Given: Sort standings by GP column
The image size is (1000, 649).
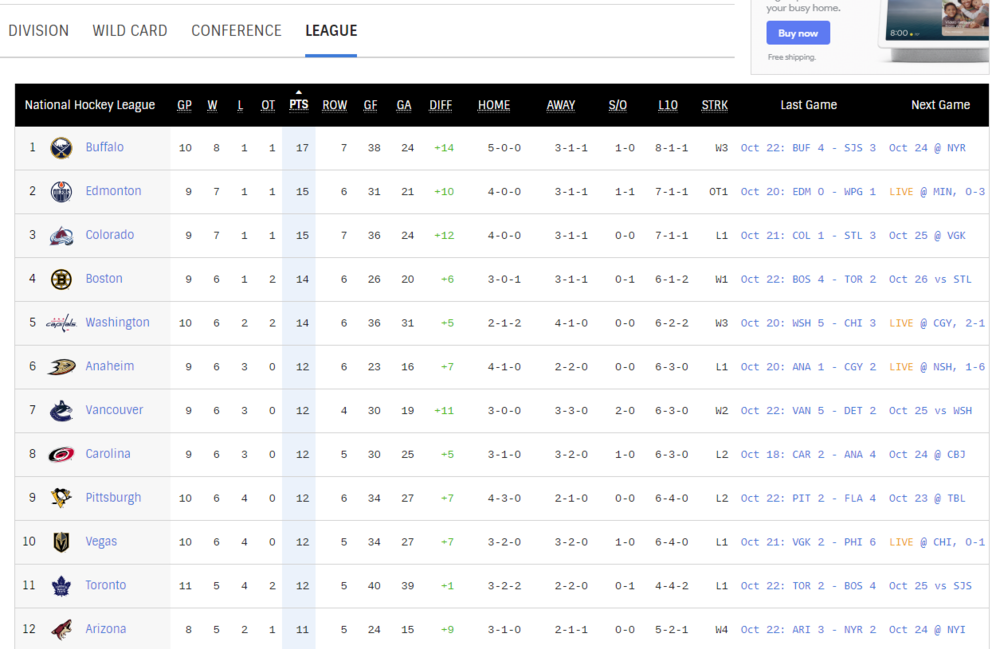Looking at the screenshot, I should pyautogui.click(x=184, y=105).
